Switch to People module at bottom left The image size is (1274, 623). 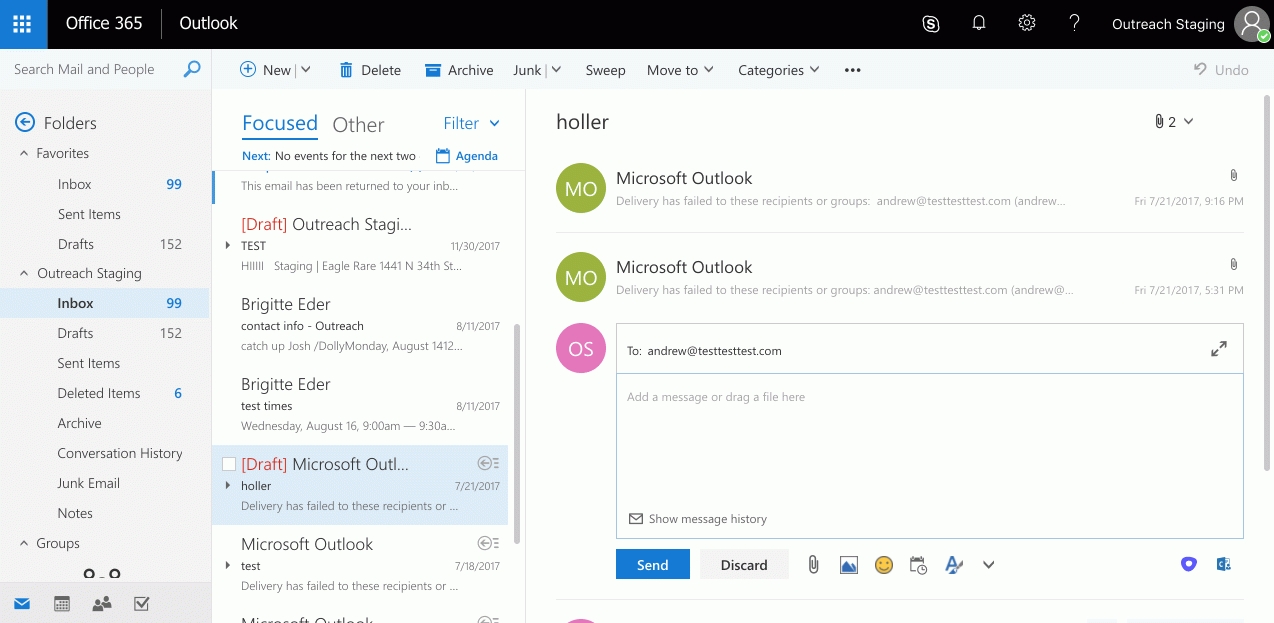point(101,603)
